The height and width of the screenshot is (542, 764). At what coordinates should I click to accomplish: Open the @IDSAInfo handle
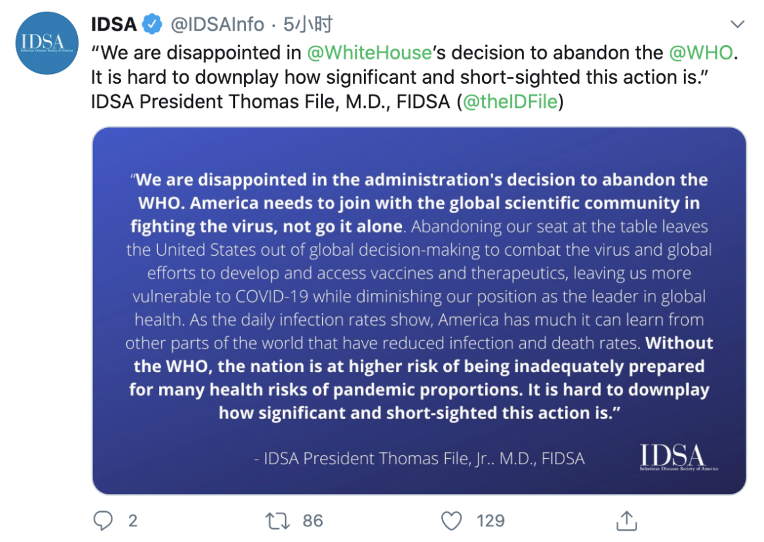[x=218, y=24]
